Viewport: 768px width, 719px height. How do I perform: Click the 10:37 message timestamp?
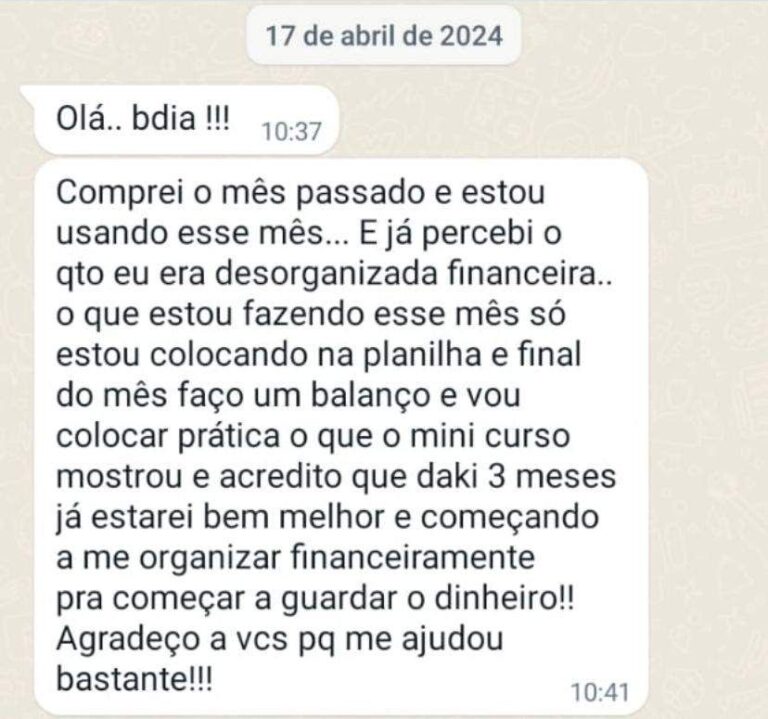coord(291,131)
